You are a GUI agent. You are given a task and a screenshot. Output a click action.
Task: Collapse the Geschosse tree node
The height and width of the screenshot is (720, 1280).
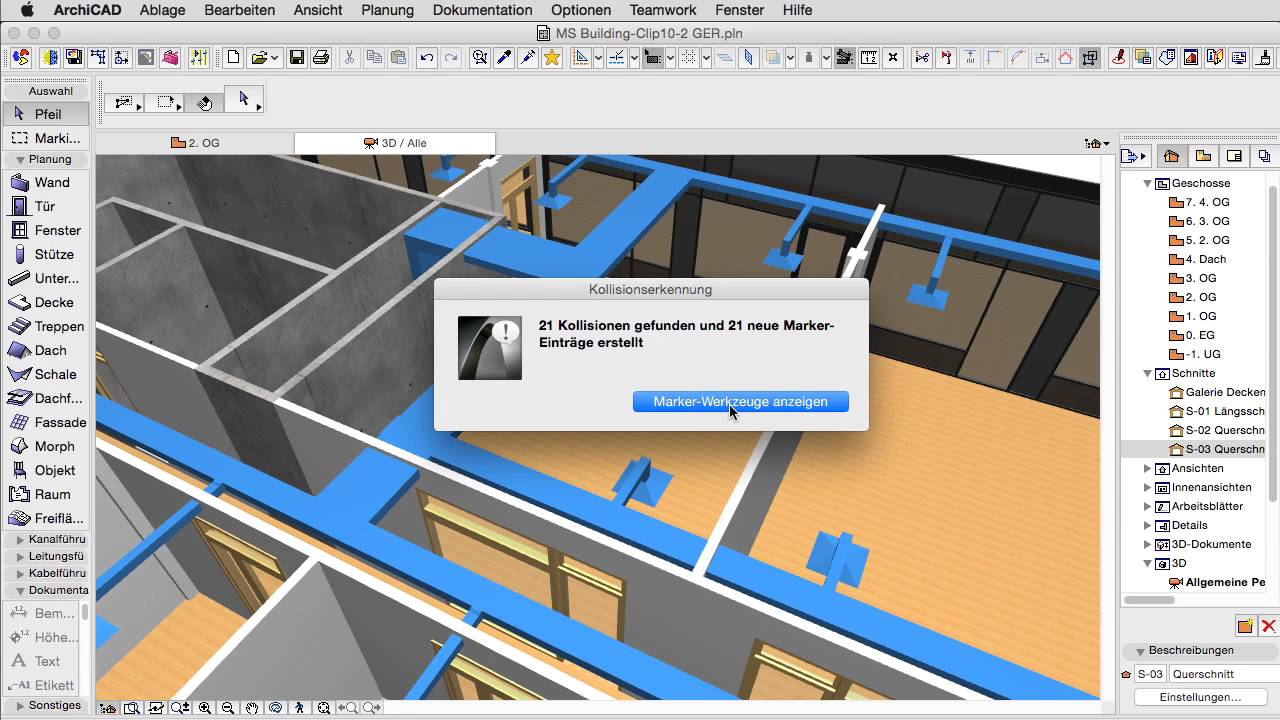pos(1148,183)
